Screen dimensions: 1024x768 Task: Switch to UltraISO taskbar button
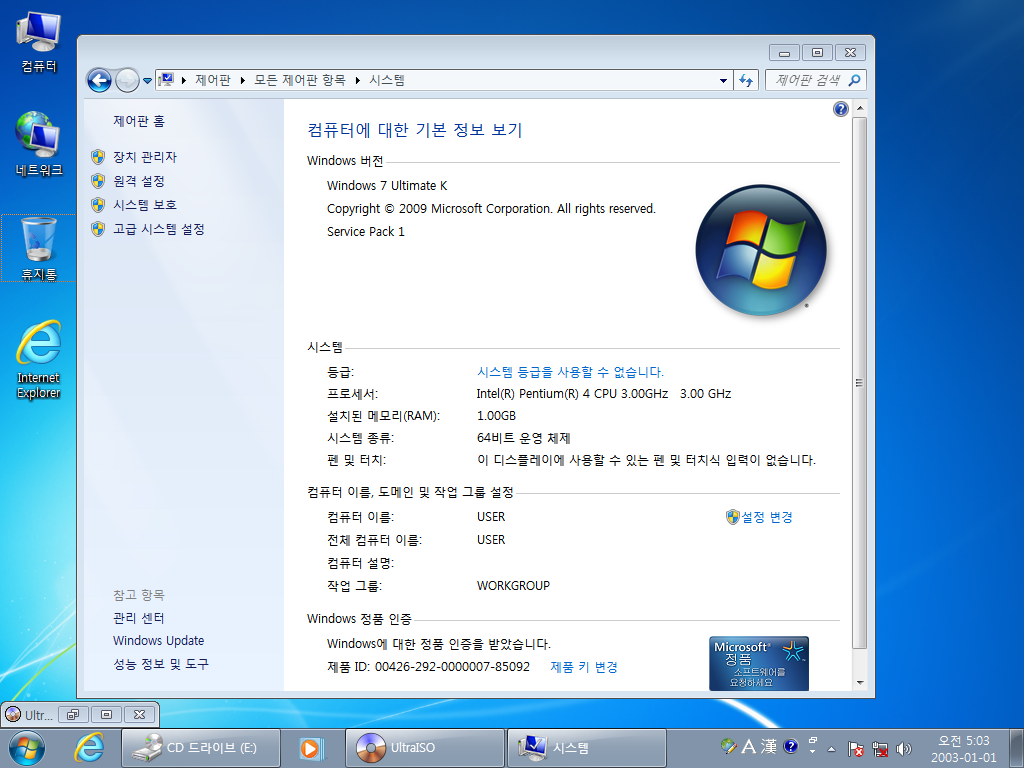click(x=424, y=748)
